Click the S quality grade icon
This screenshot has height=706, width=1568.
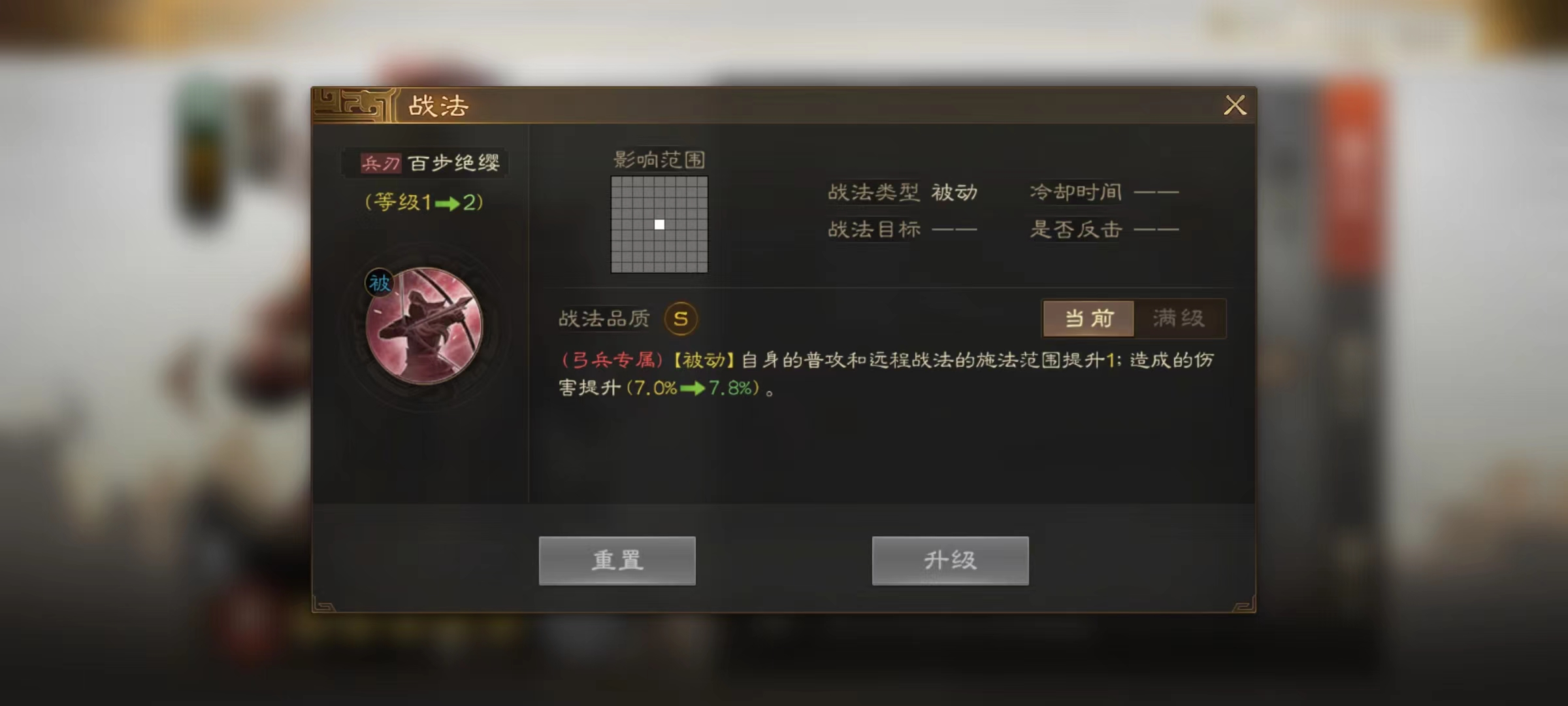pyautogui.click(x=680, y=318)
